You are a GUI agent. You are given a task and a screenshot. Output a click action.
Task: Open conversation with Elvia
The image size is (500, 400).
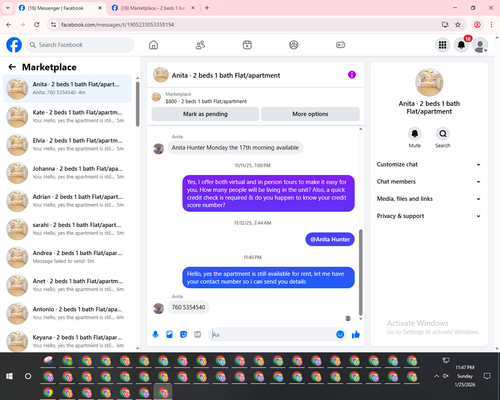pyautogui.click(x=68, y=145)
